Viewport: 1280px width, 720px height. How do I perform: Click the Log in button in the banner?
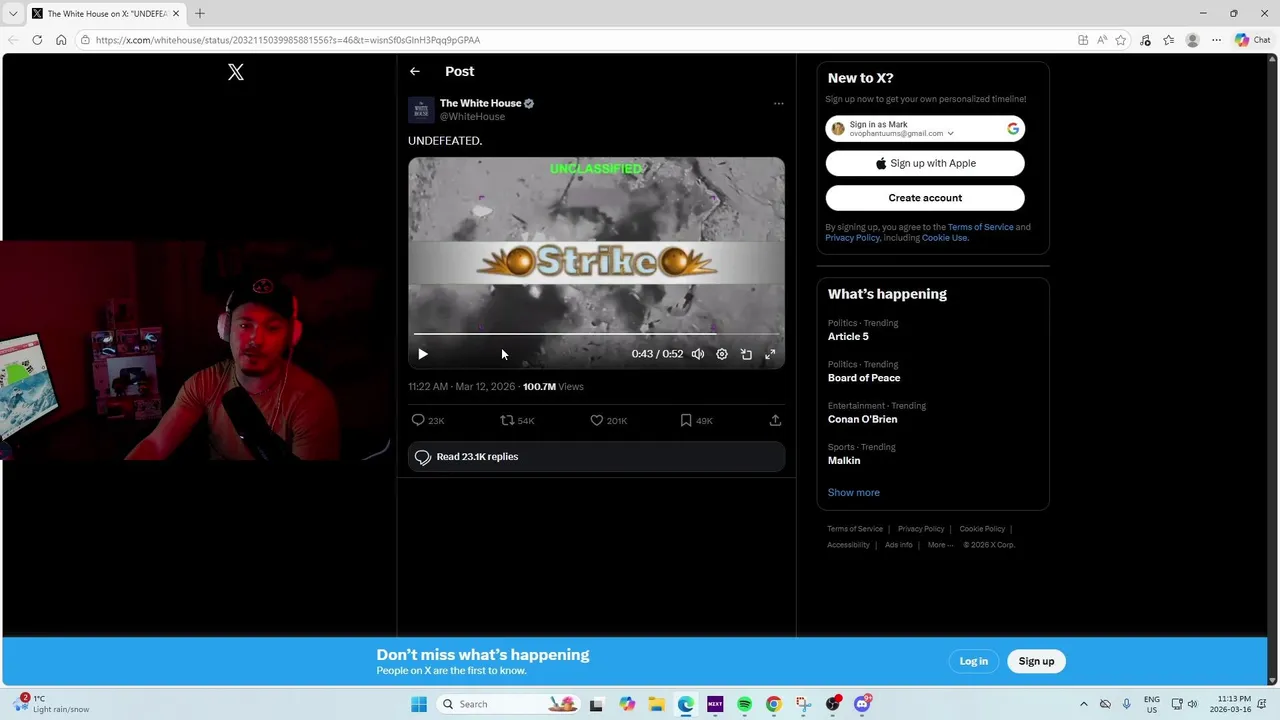(x=974, y=661)
